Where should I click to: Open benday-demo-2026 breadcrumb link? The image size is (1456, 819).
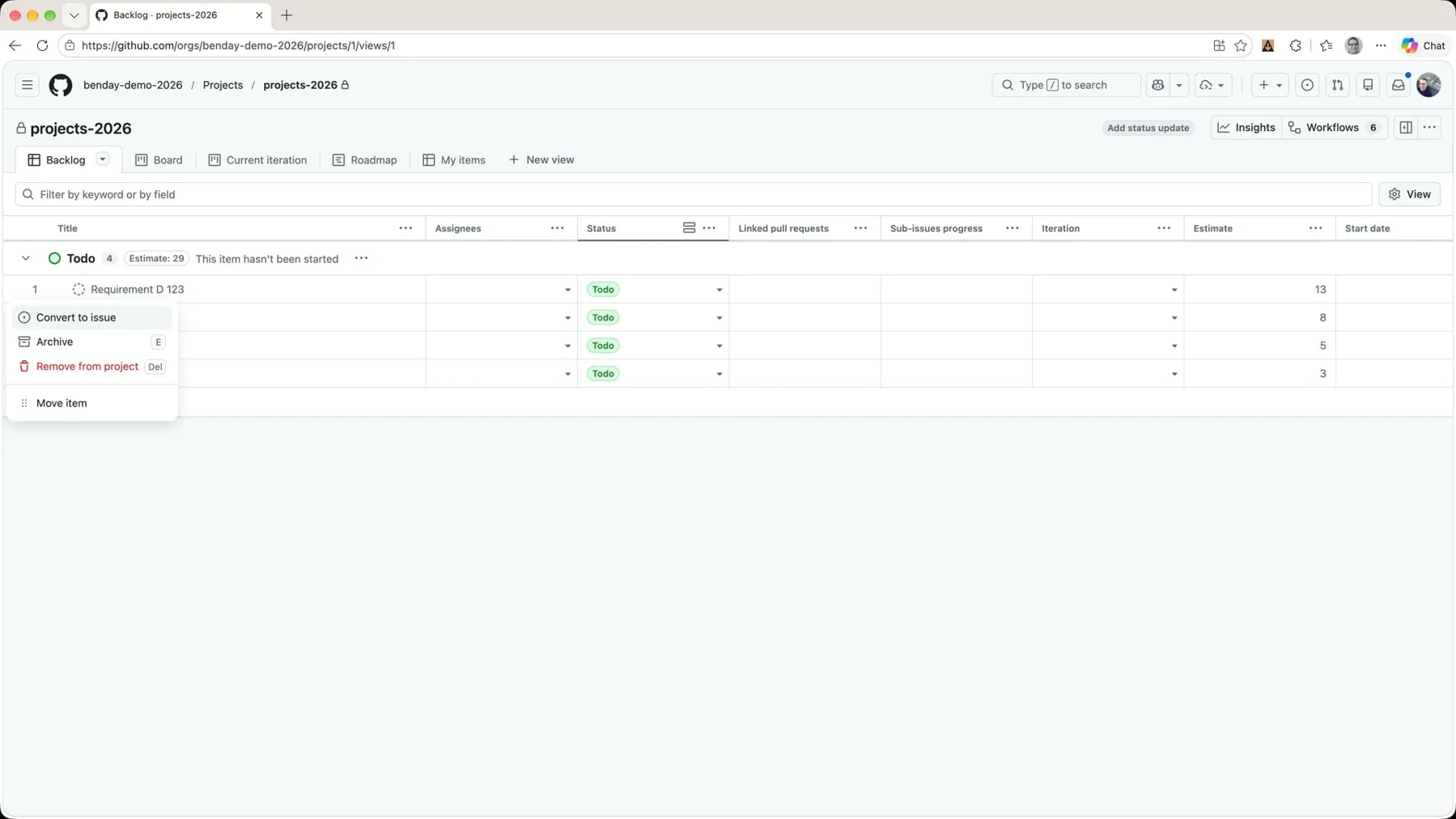[x=133, y=85]
